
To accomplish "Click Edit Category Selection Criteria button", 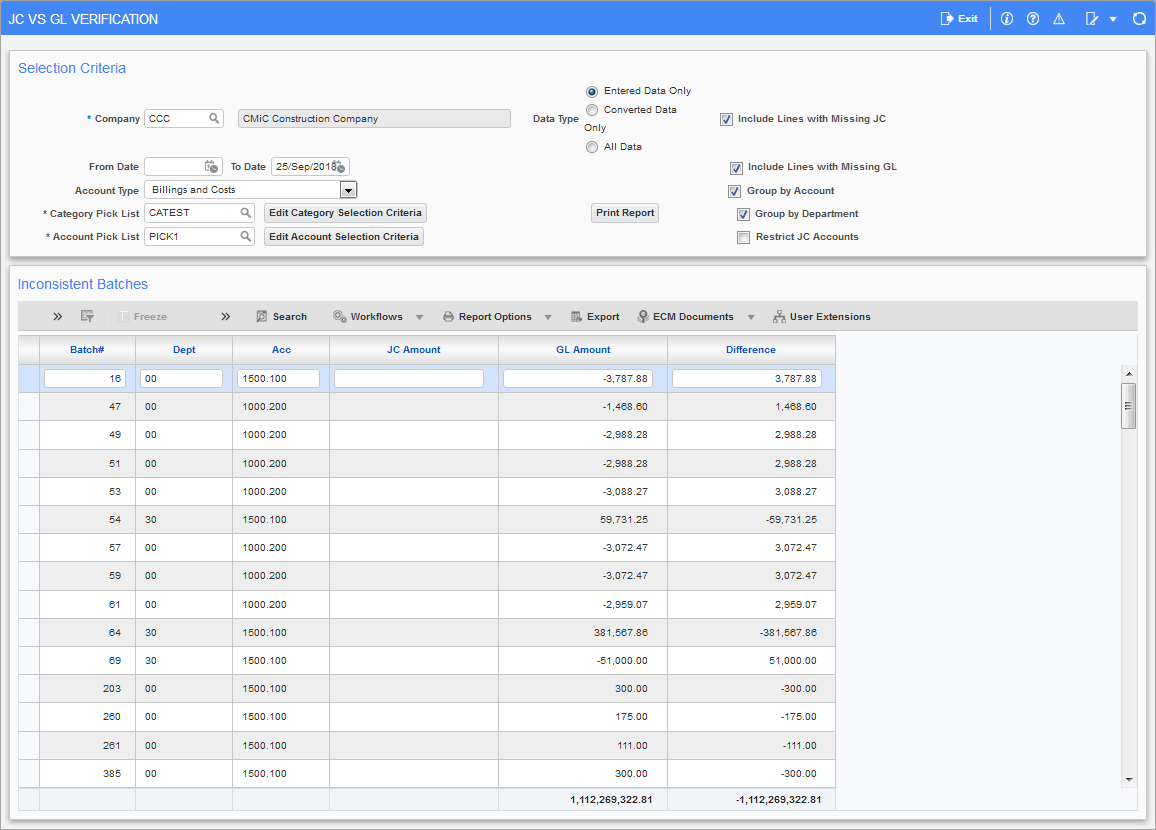I will [x=345, y=213].
